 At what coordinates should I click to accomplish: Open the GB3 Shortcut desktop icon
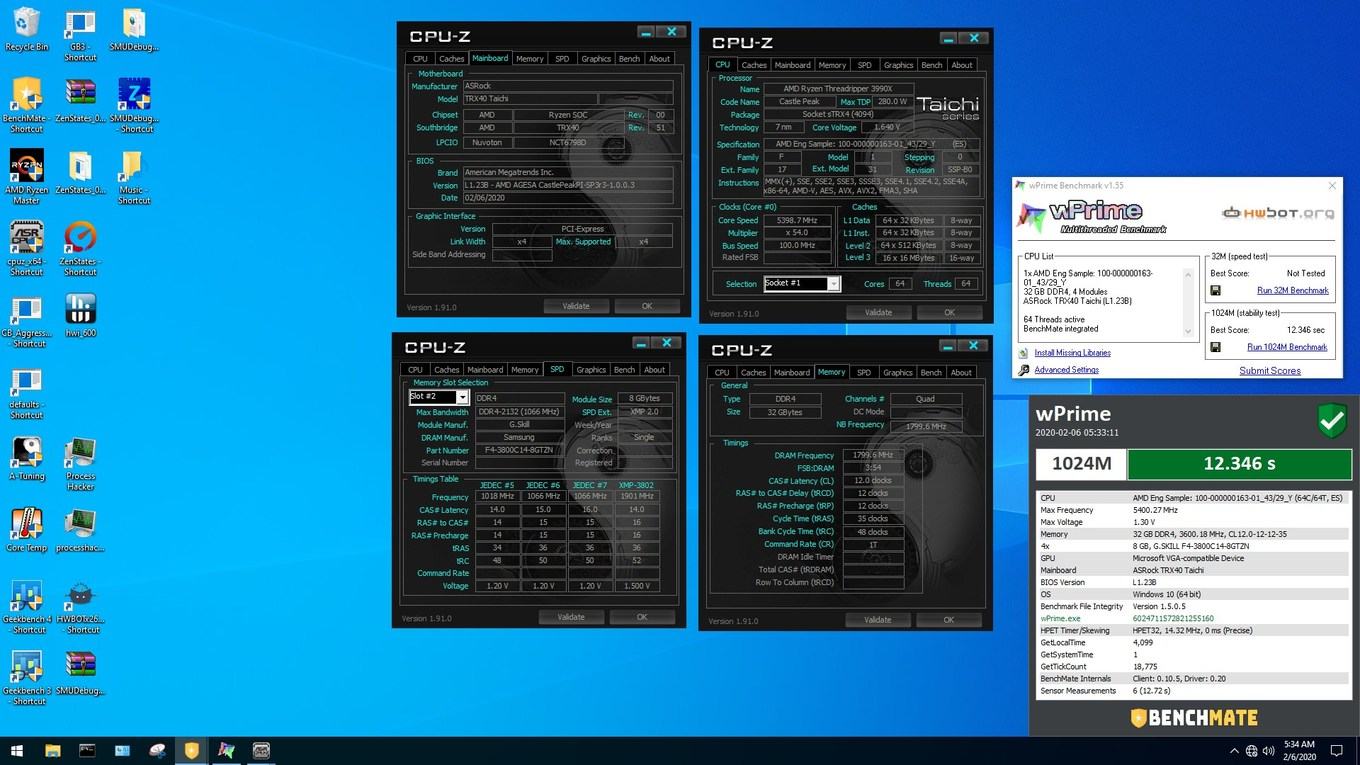pyautogui.click(x=80, y=35)
